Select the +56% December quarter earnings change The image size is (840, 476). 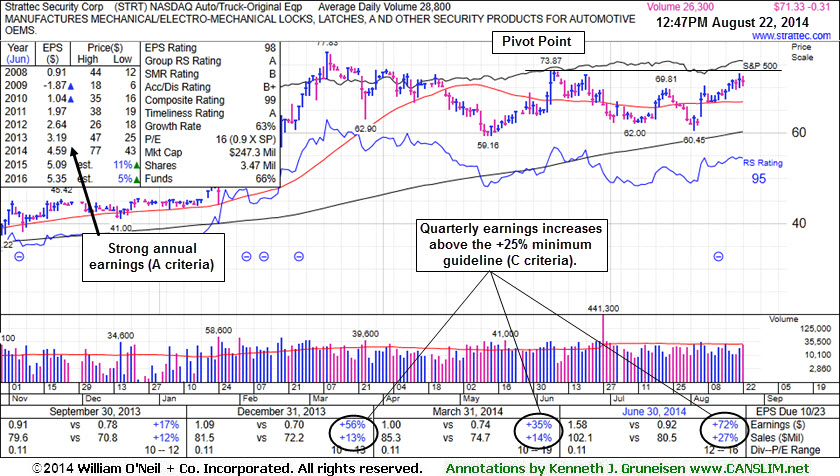pos(352,425)
